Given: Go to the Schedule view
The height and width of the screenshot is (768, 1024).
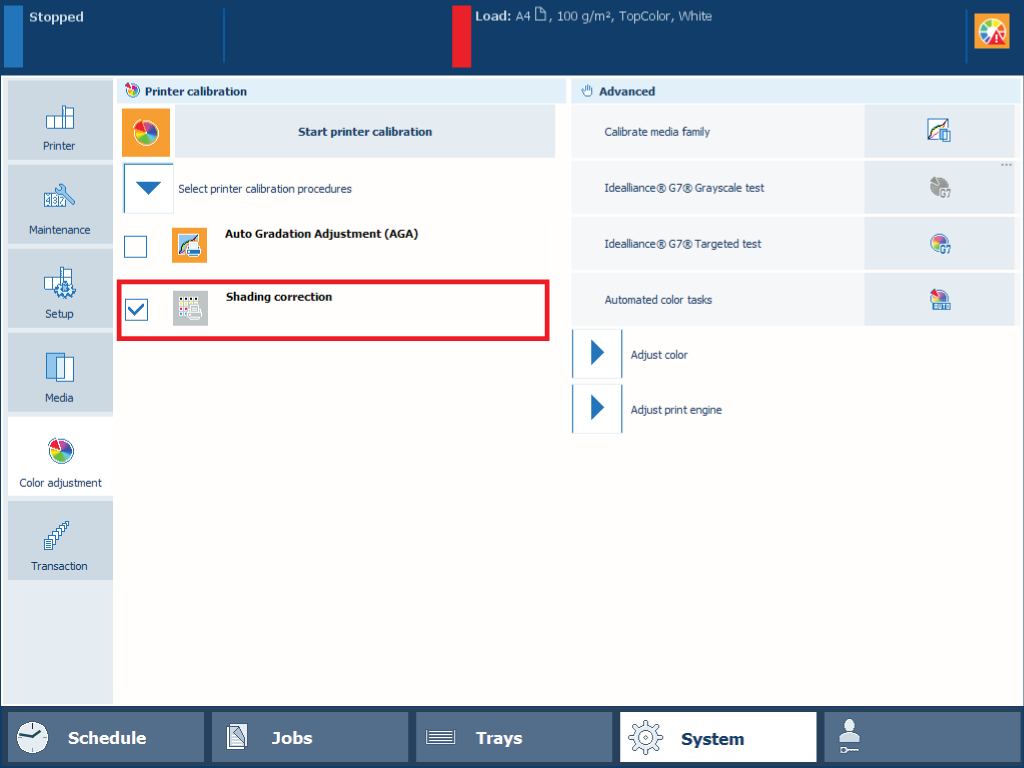Looking at the screenshot, I should (106, 738).
